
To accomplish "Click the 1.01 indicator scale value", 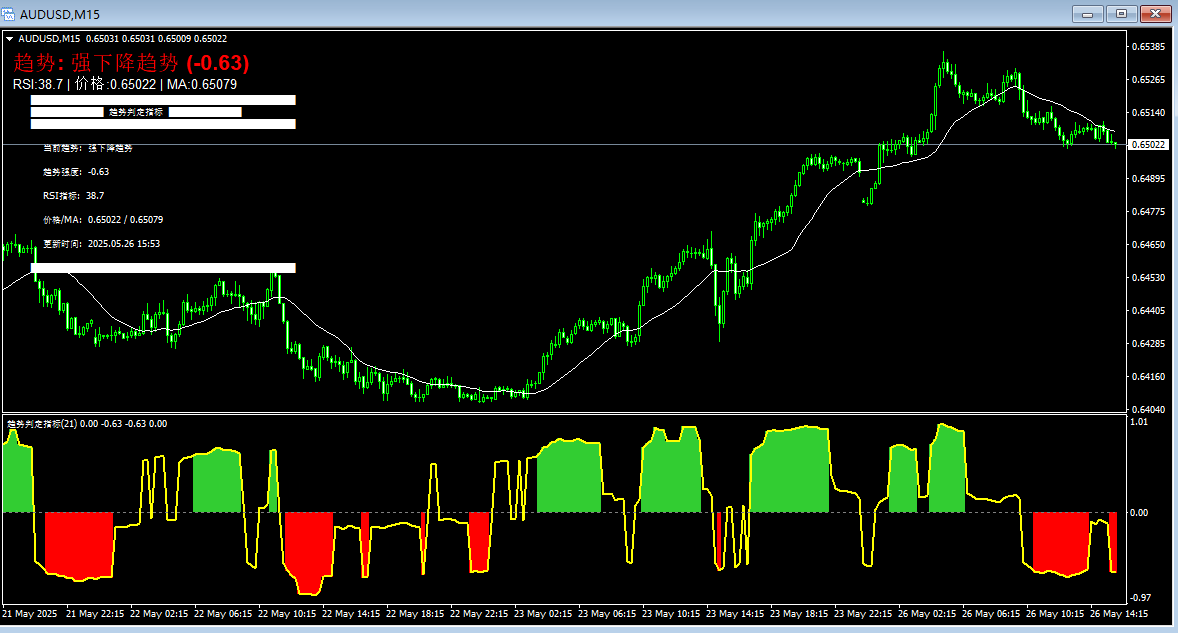I will click(x=1139, y=422).
